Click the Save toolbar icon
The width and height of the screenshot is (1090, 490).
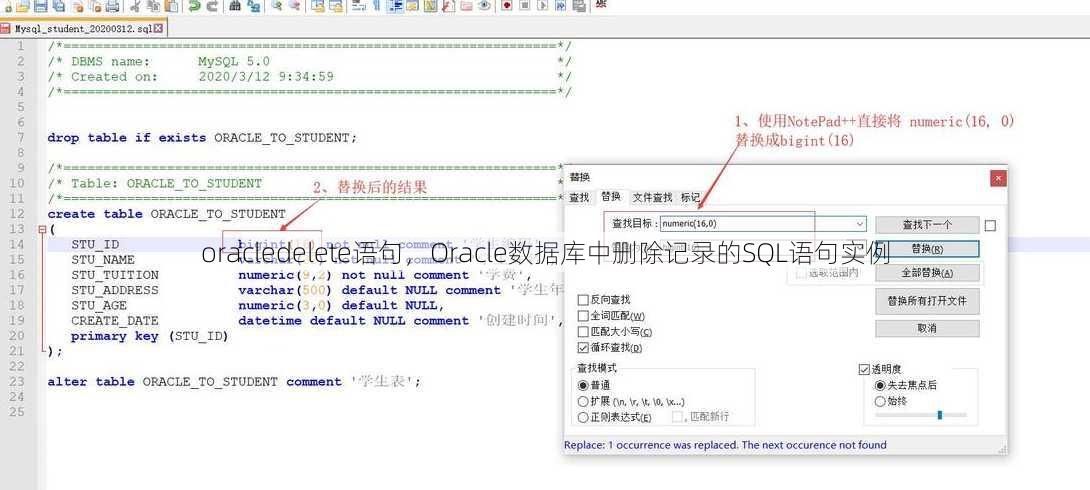pyautogui.click(x=40, y=6)
